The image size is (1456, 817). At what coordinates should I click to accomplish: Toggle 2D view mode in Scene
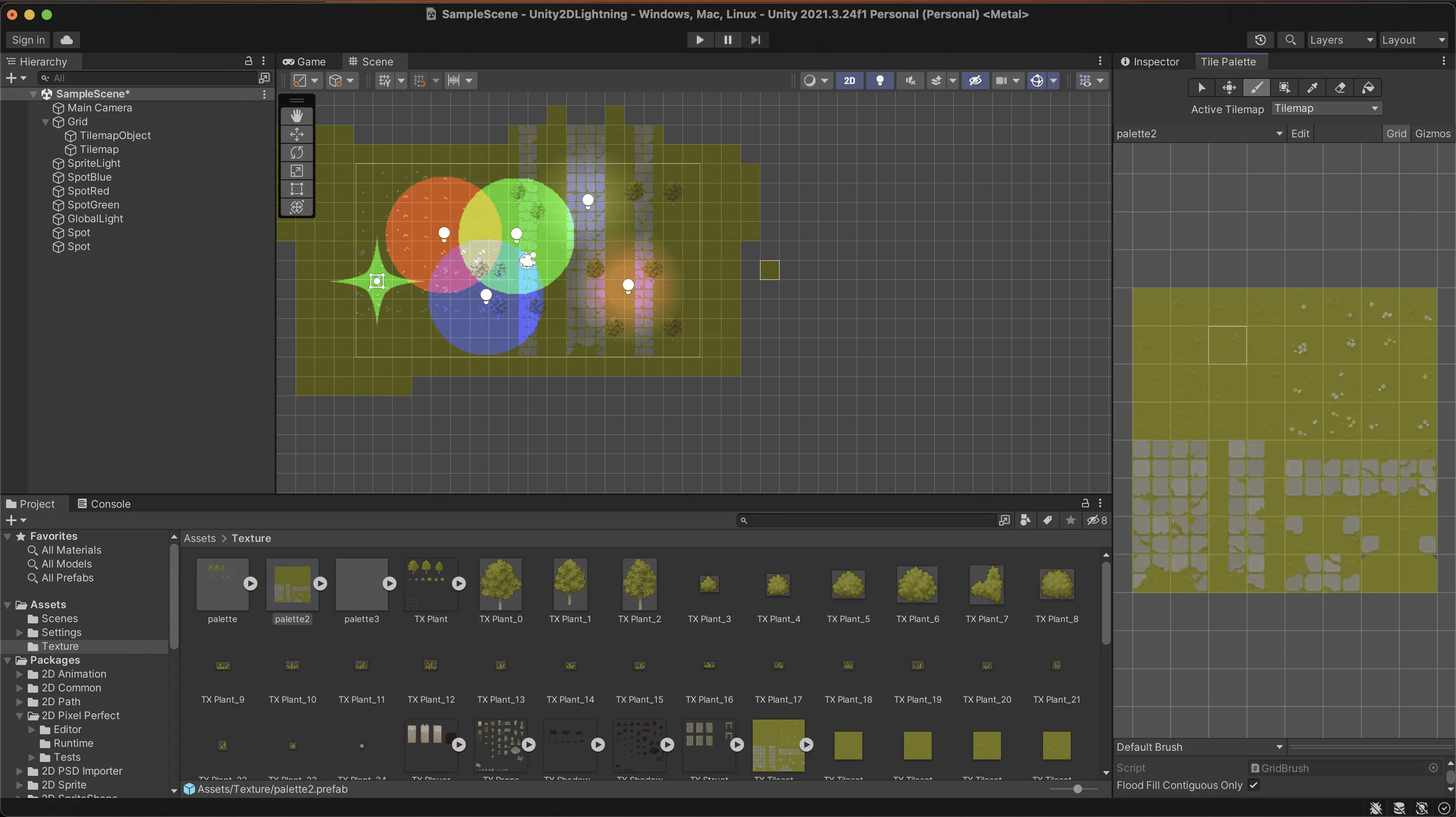click(849, 80)
